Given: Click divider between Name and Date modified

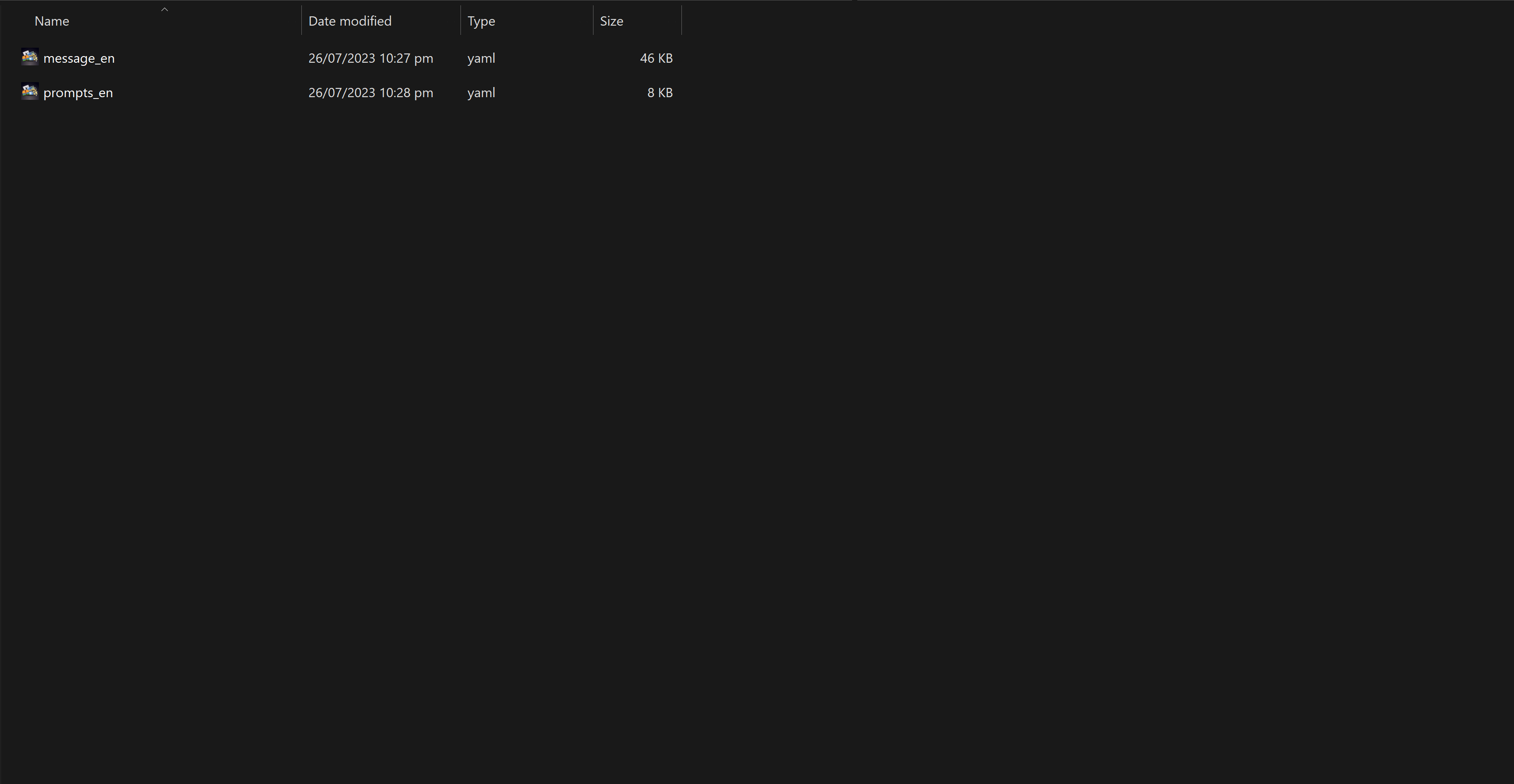Looking at the screenshot, I should (301, 21).
